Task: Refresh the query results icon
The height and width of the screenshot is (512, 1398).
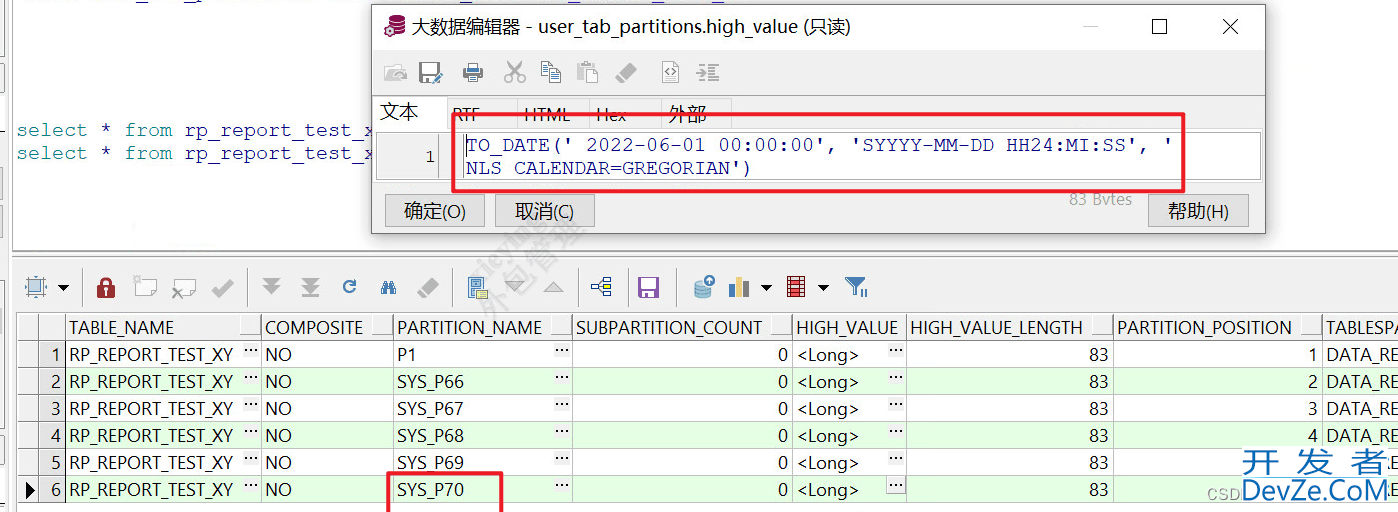Action: (349, 287)
